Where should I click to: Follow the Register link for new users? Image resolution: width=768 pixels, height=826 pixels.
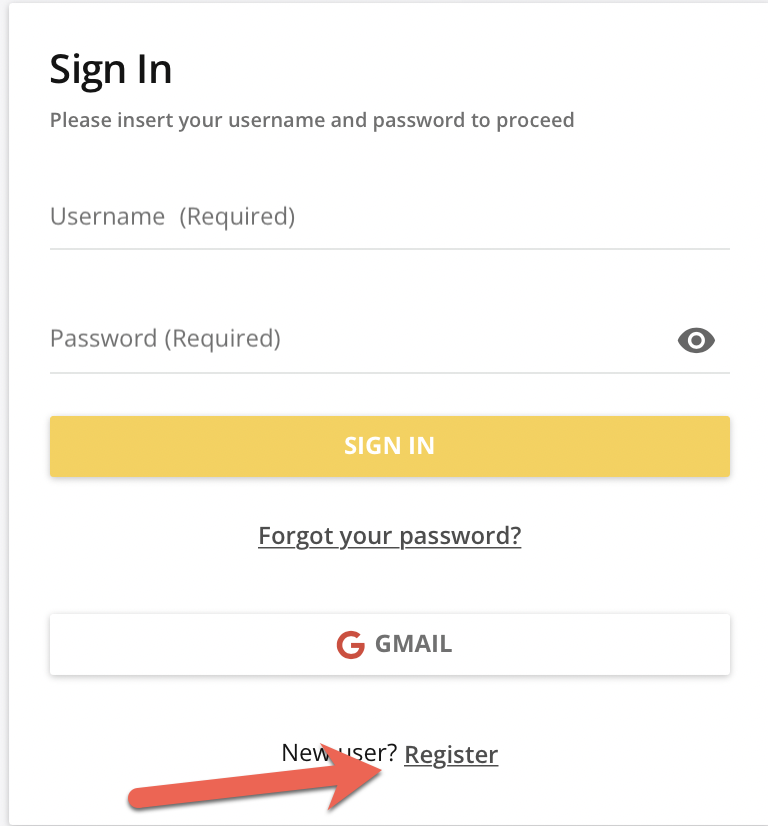(x=451, y=754)
